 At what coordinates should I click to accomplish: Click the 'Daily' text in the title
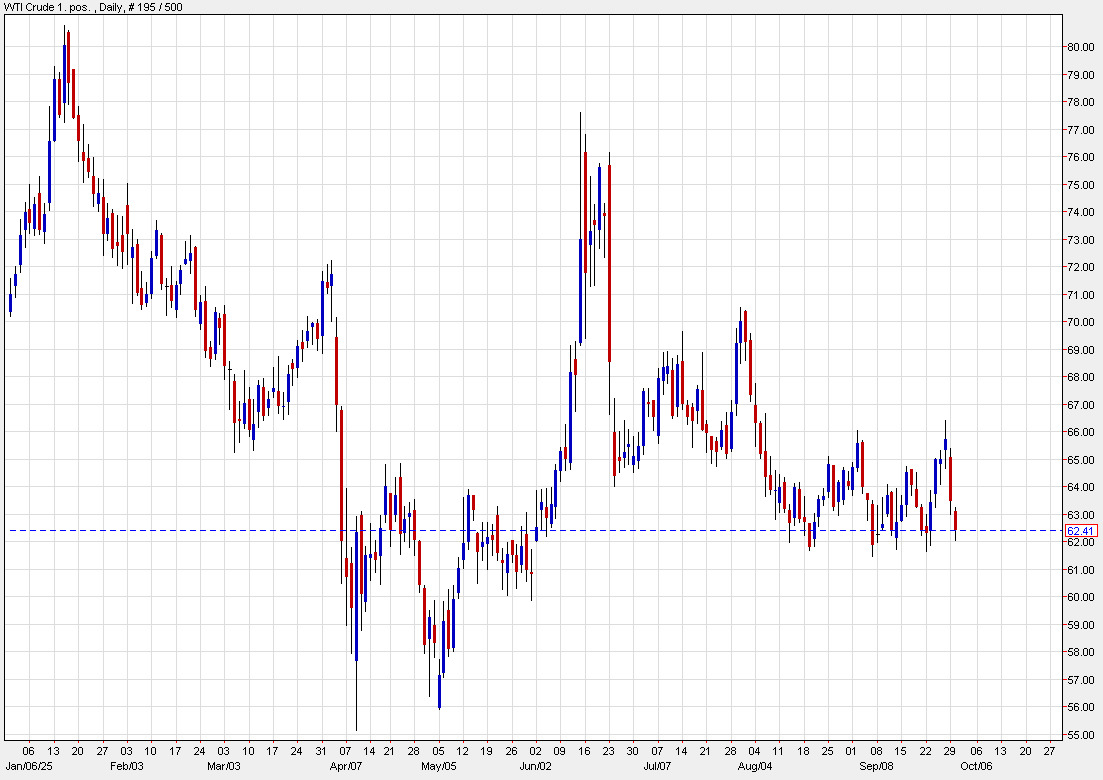pyautogui.click(x=108, y=7)
